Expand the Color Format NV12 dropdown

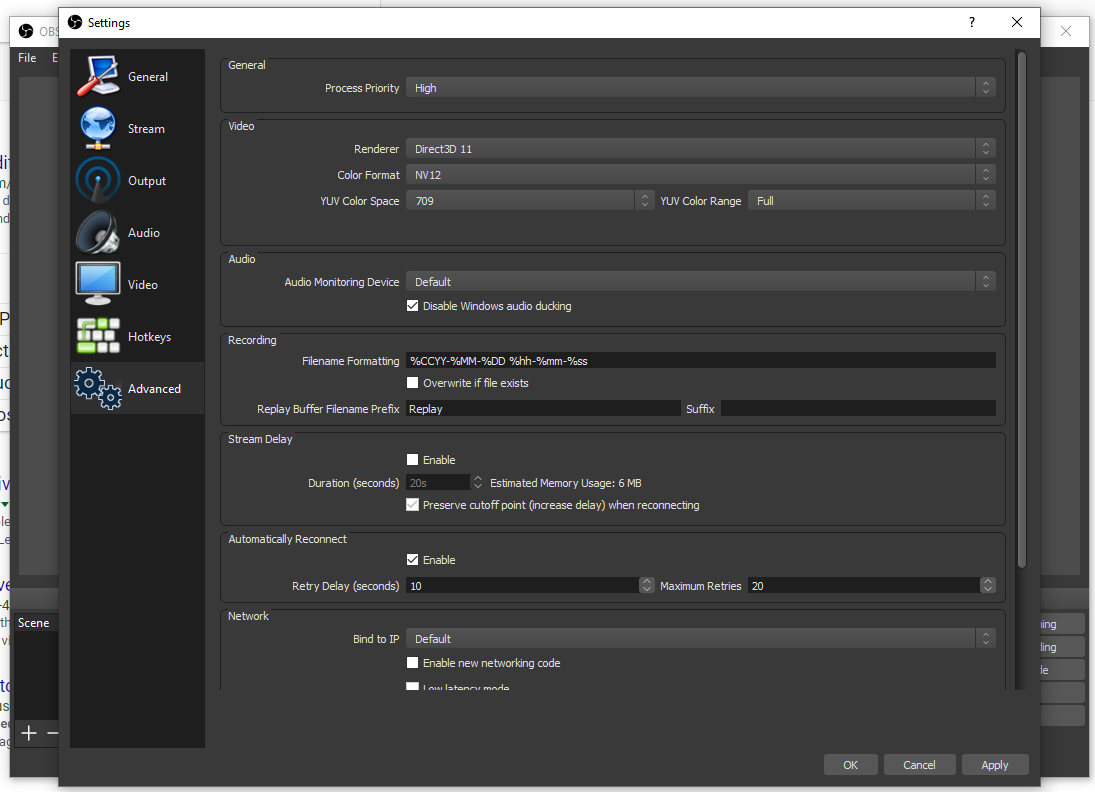tap(700, 175)
